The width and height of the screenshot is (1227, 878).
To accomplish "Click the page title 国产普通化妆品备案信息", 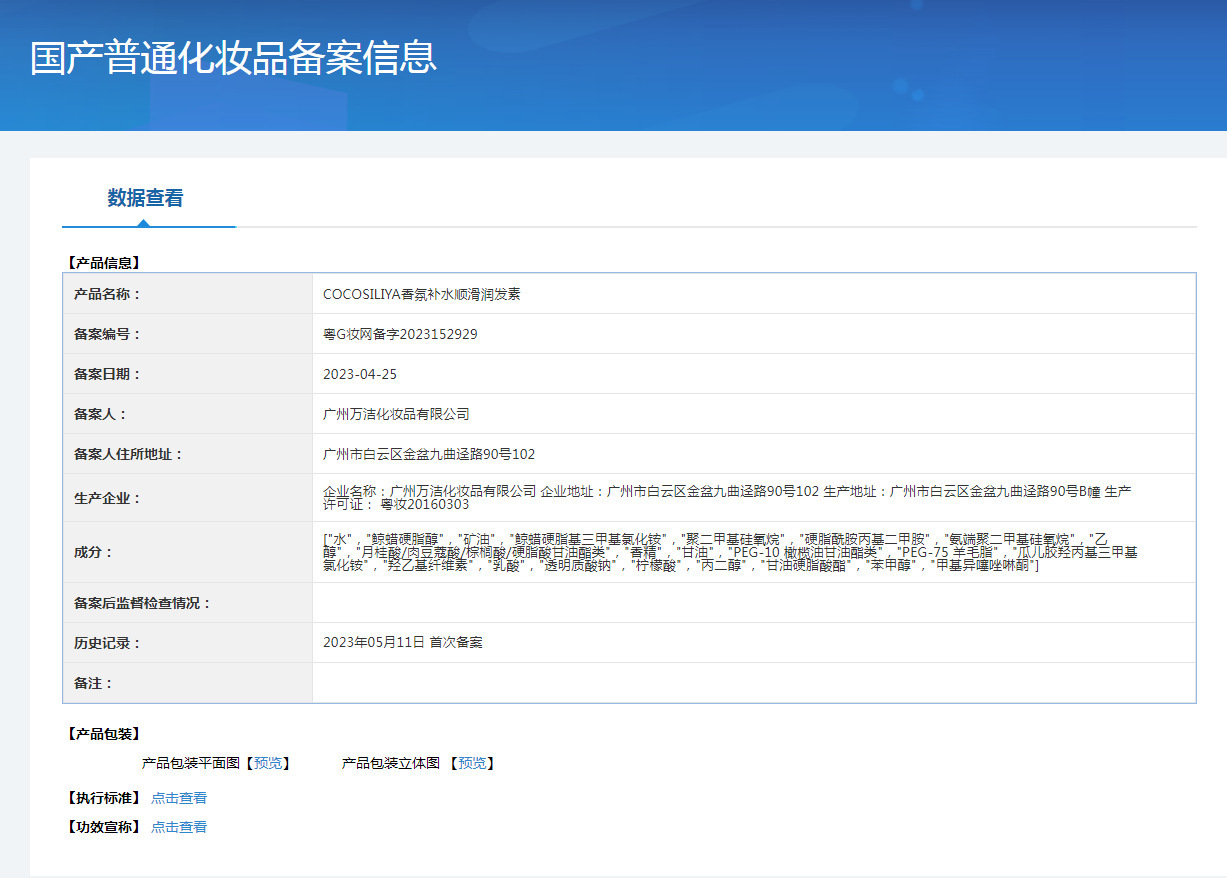I will (x=233, y=57).
